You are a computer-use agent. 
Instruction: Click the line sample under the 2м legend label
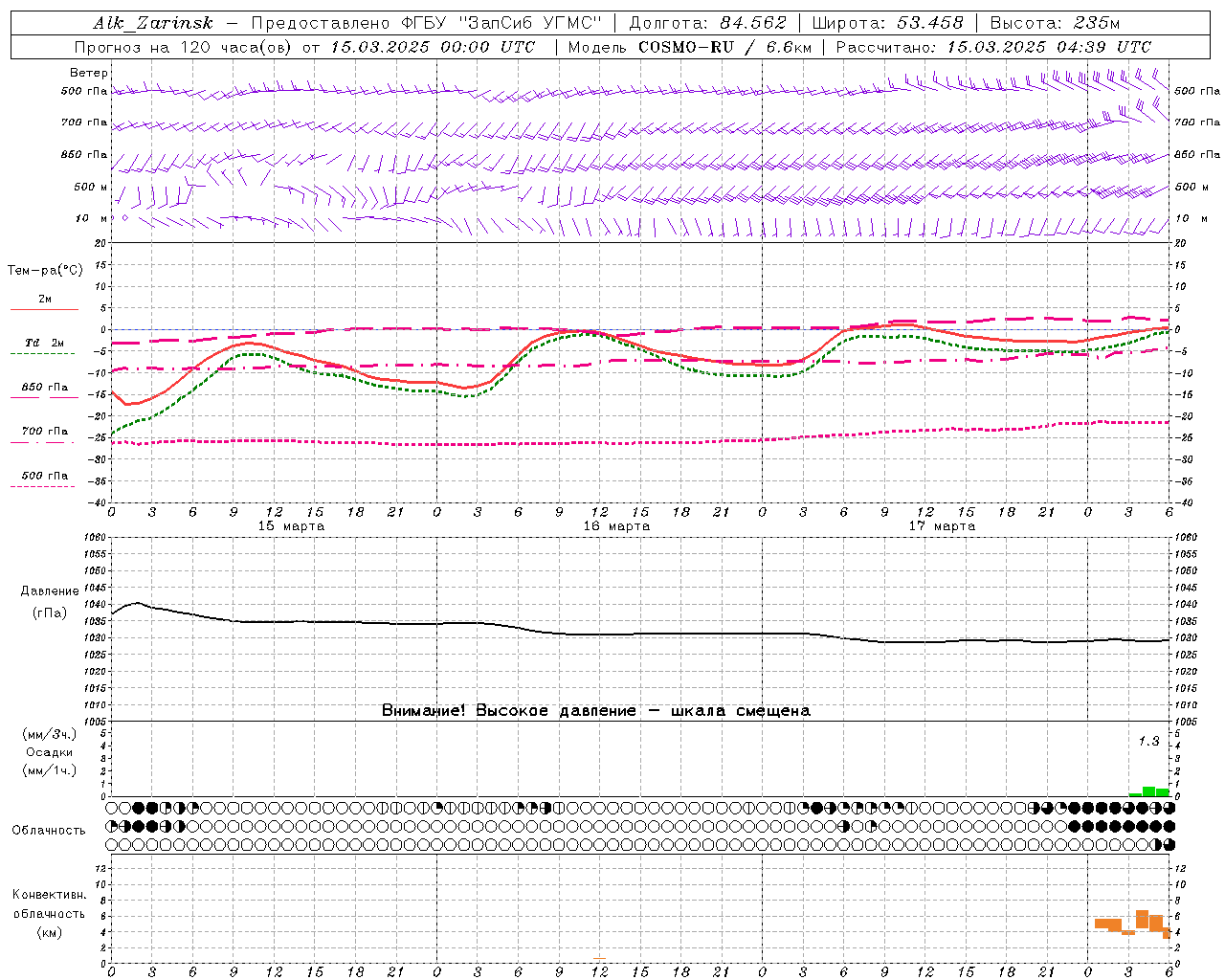click(x=44, y=309)
